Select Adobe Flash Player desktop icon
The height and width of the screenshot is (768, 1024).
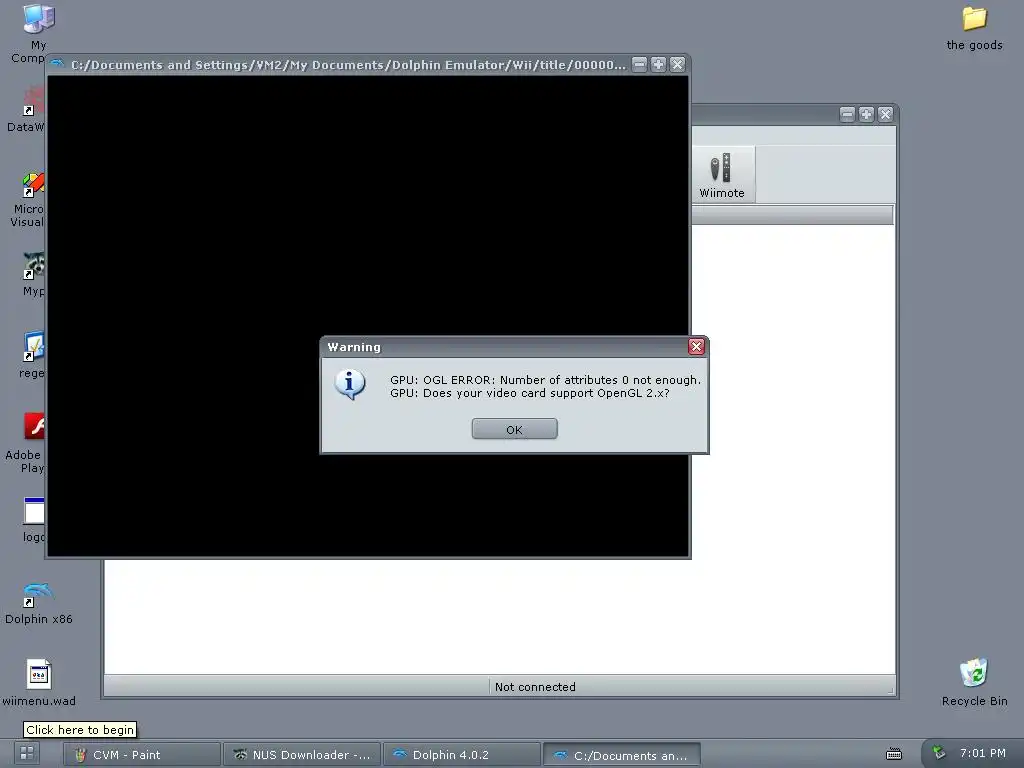(34, 426)
